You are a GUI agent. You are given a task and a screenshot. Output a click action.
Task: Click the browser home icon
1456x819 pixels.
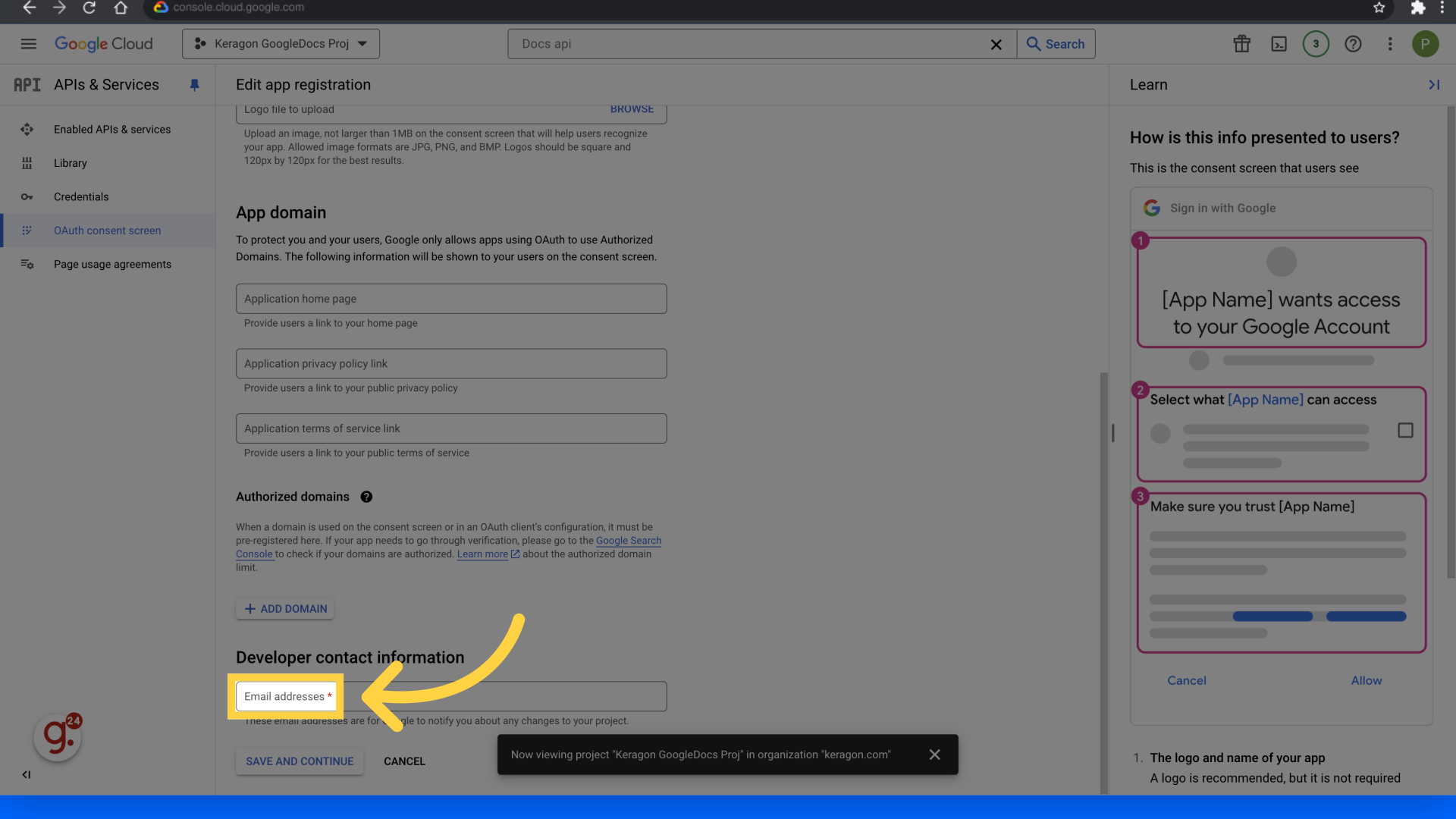121,8
